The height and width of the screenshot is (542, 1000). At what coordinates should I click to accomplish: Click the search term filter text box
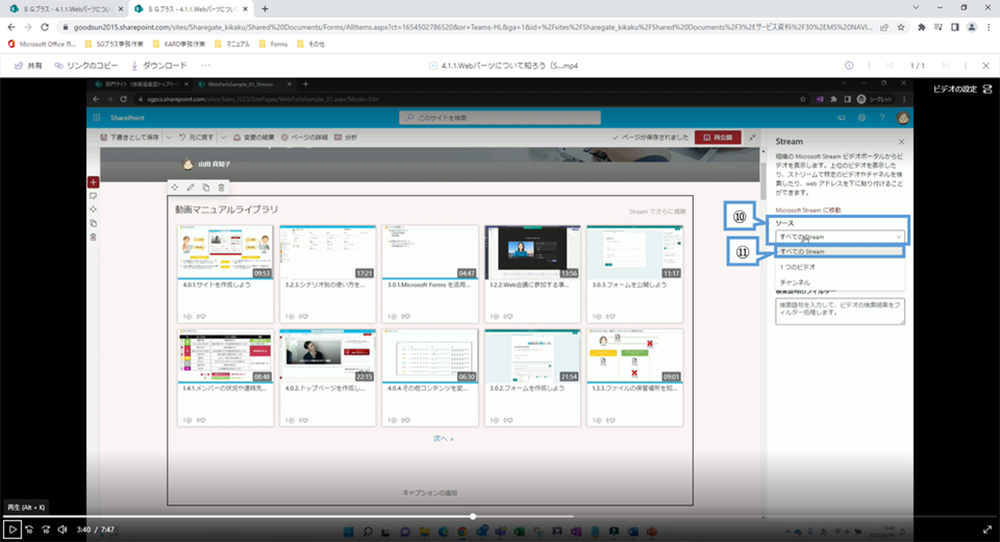tap(840, 312)
